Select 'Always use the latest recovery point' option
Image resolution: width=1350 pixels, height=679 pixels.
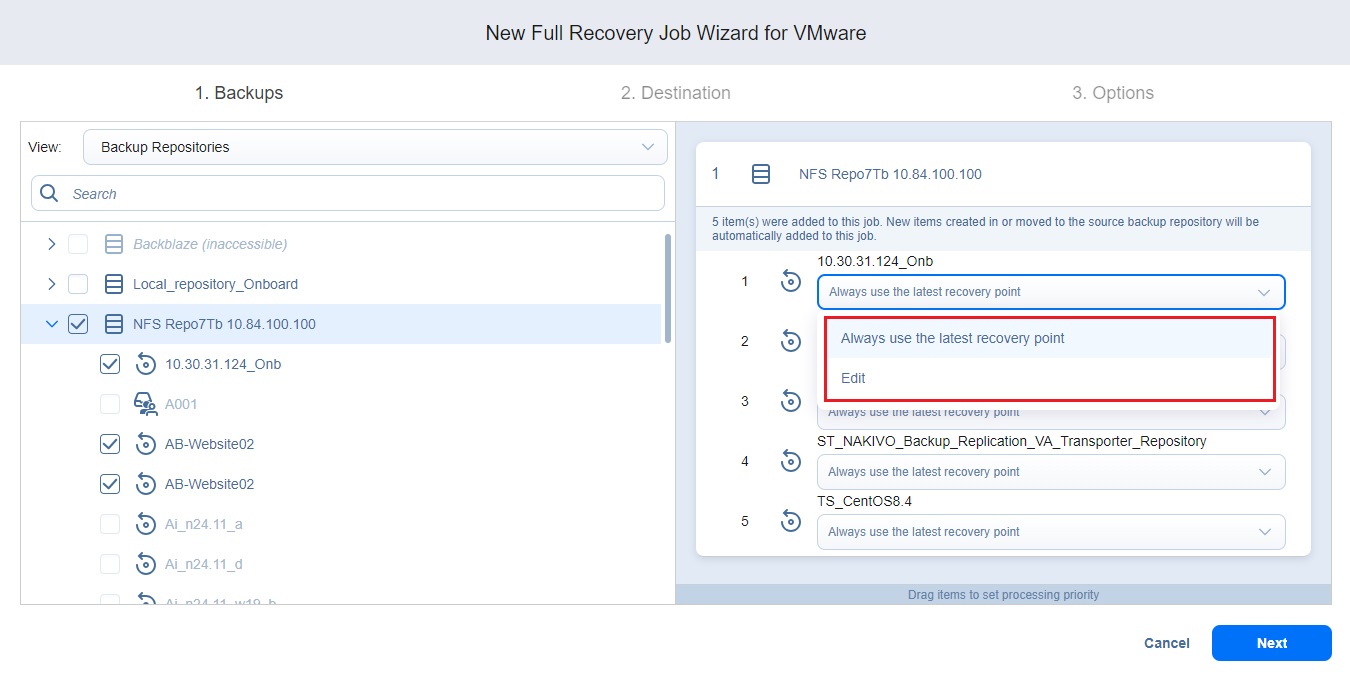(952, 338)
